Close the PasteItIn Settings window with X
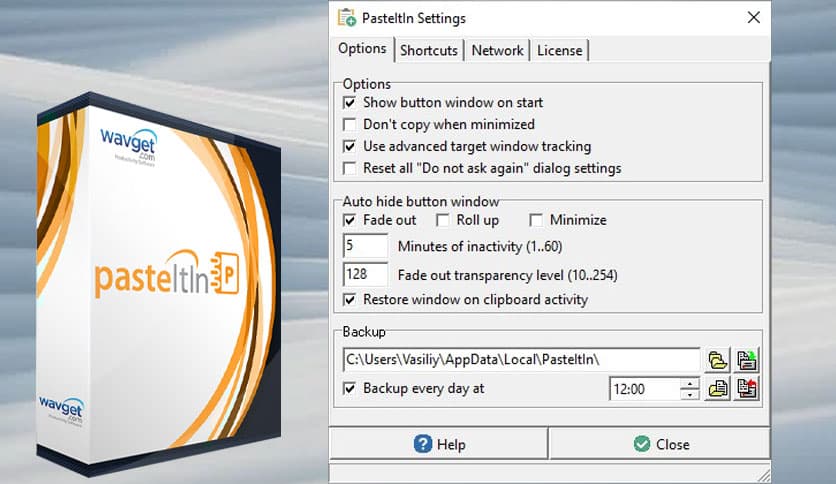The height and width of the screenshot is (484, 836). 753,18
